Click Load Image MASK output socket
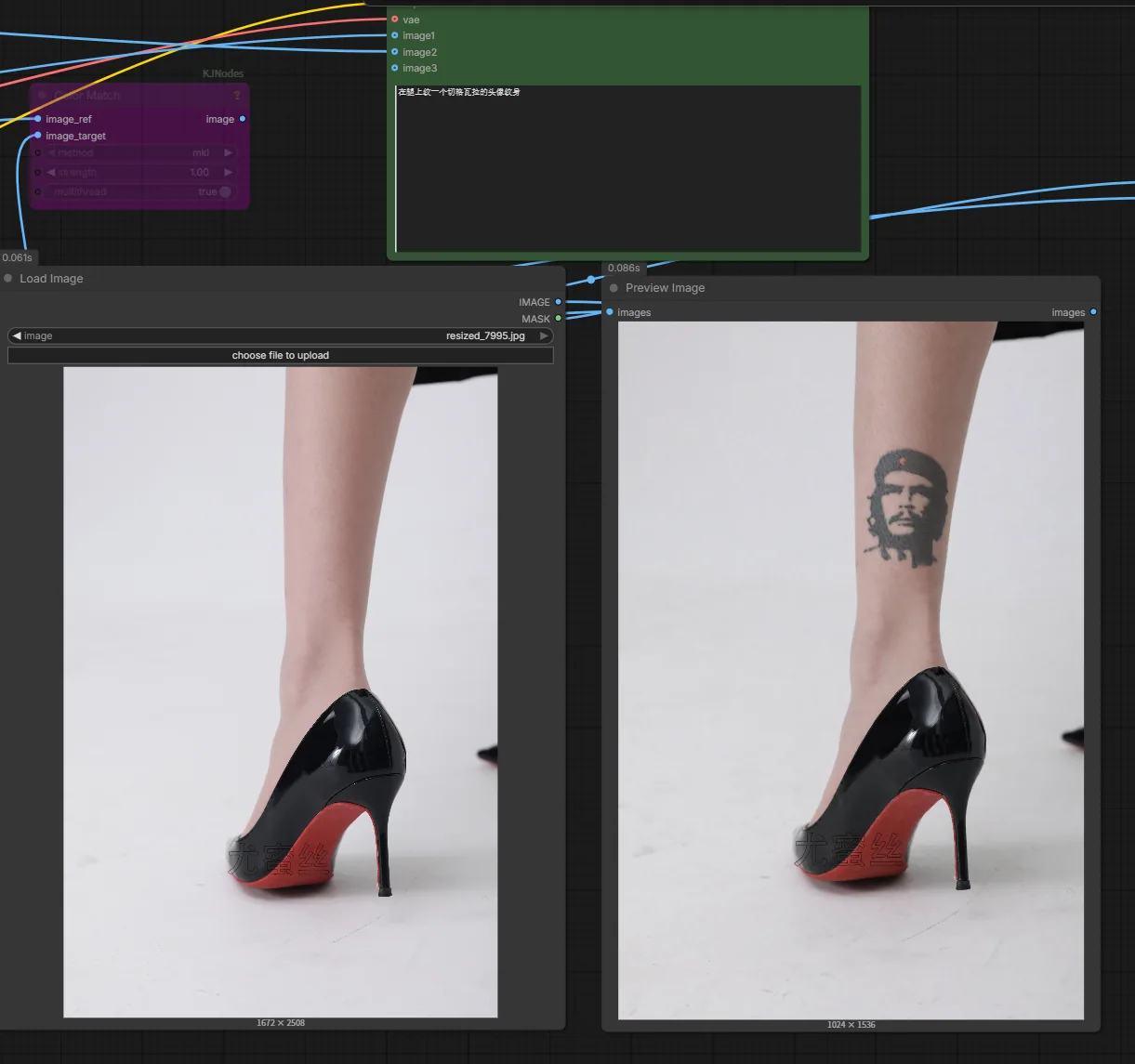The height and width of the screenshot is (1064, 1135). (x=559, y=319)
